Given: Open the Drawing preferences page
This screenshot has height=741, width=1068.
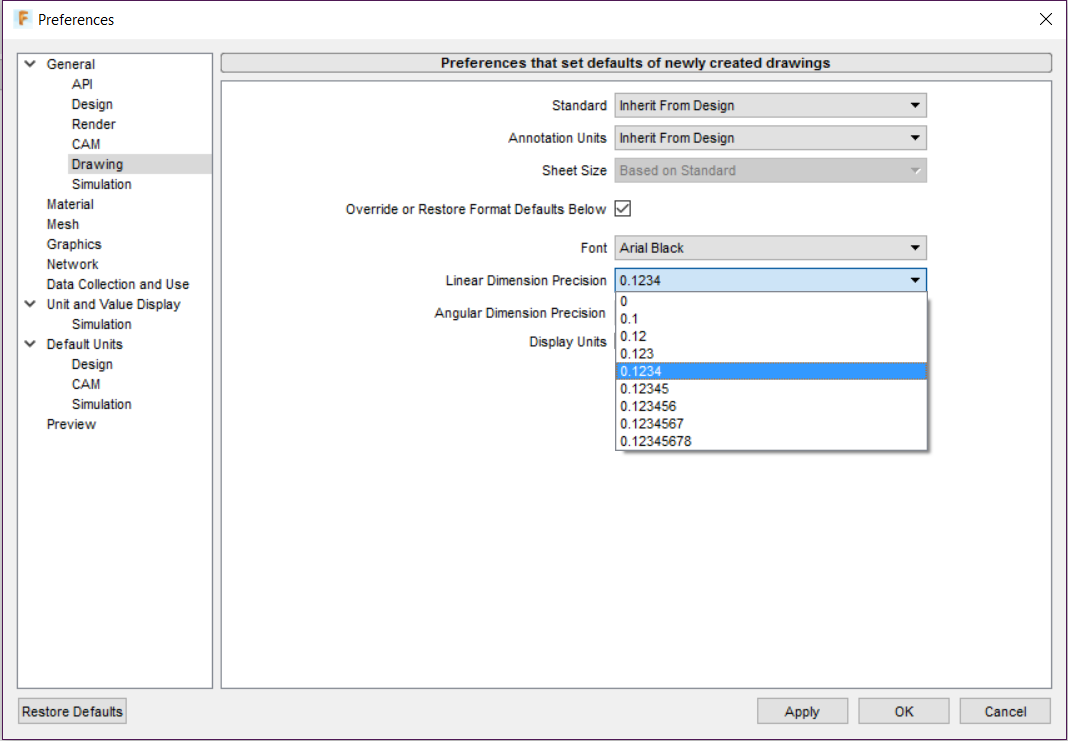Looking at the screenshot, I should coord(99,163).
